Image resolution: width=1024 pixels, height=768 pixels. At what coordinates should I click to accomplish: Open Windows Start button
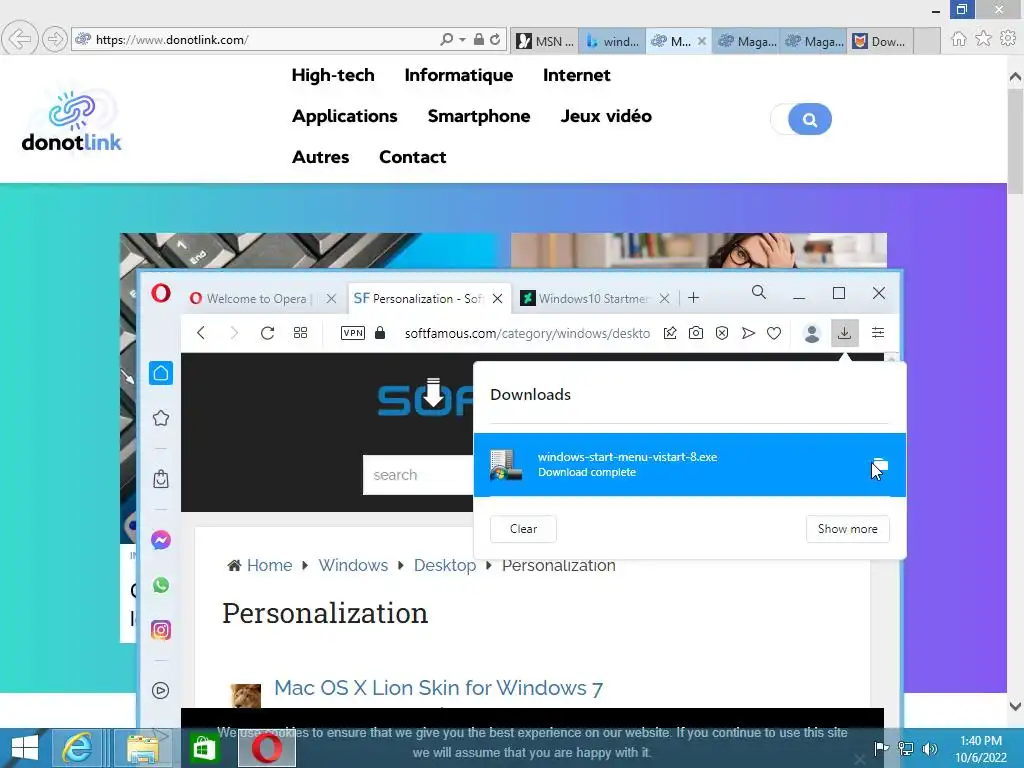coord(24,748)
